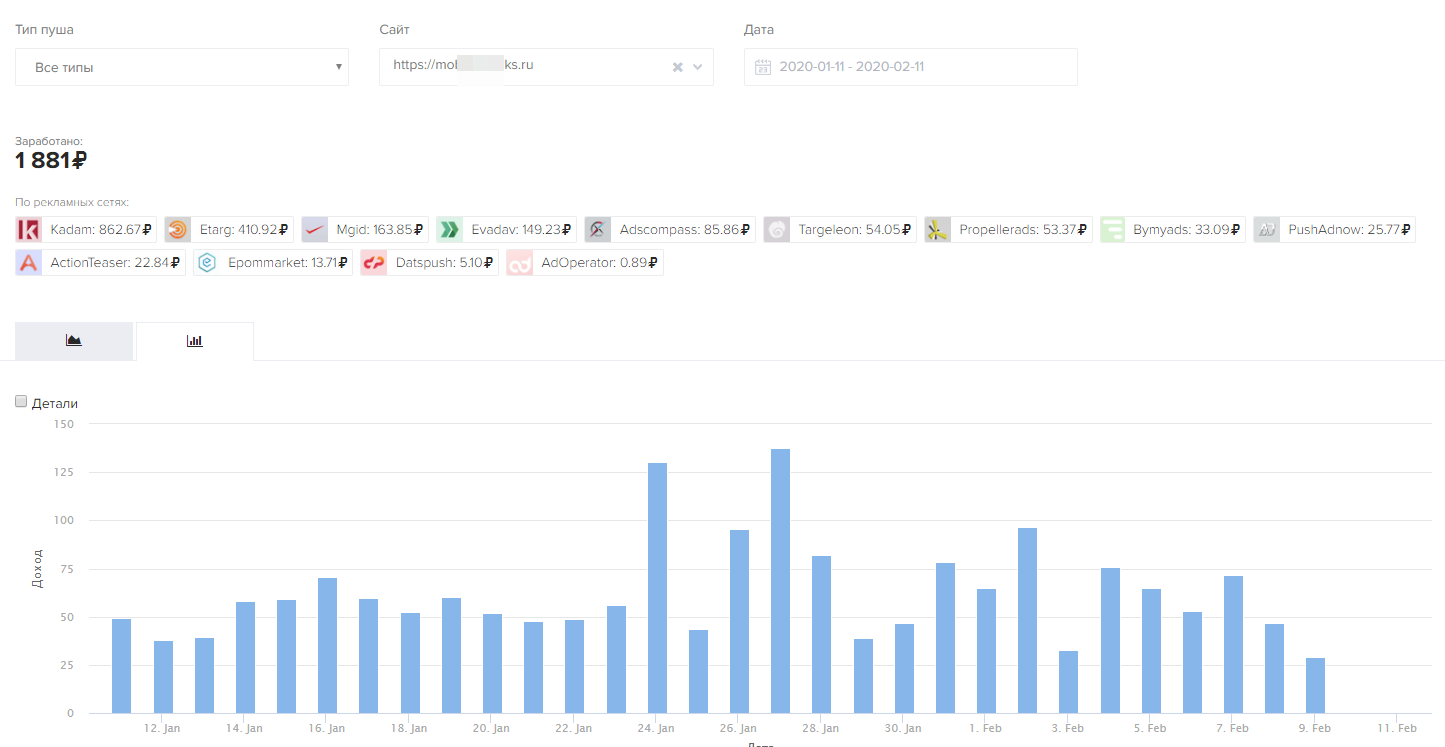Enable the Детали checkbox

[21, 402]
